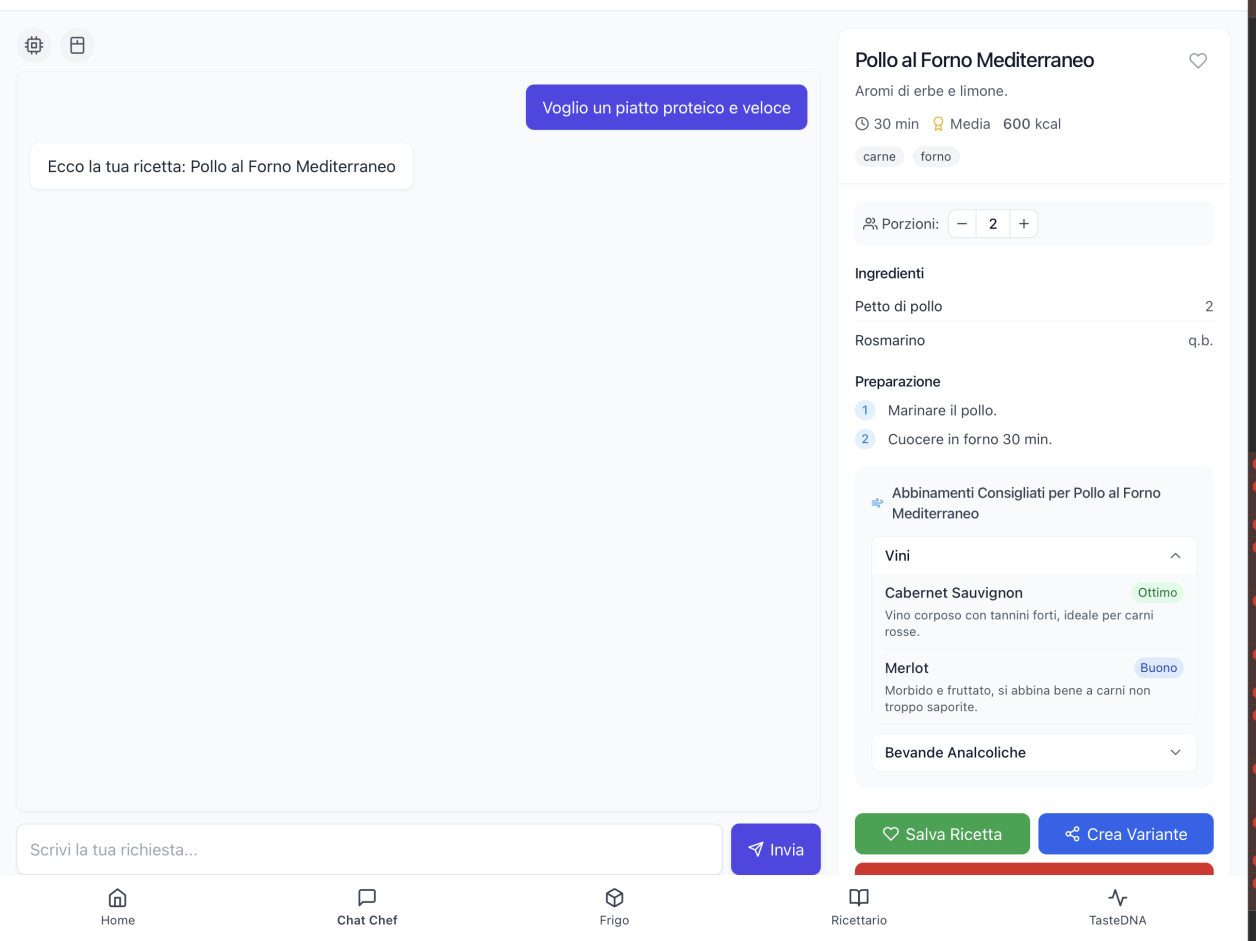Screen dimensions: 1256x941
Task: Click the sparkle icon next to Abbinamenti Consigliati
Action: 877,503
